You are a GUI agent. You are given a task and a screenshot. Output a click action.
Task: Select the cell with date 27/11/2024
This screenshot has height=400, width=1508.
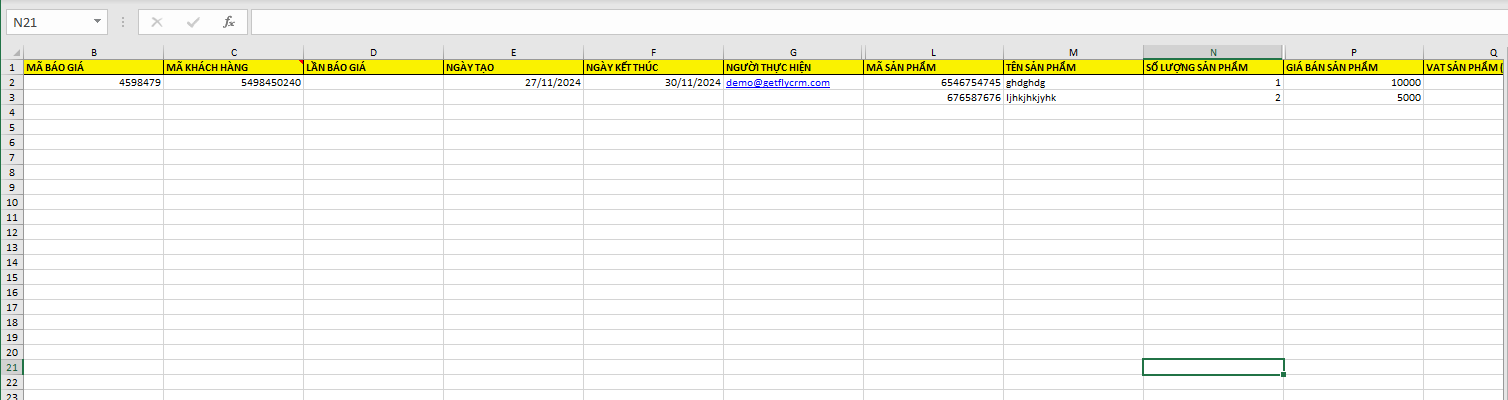pos(513,83)
